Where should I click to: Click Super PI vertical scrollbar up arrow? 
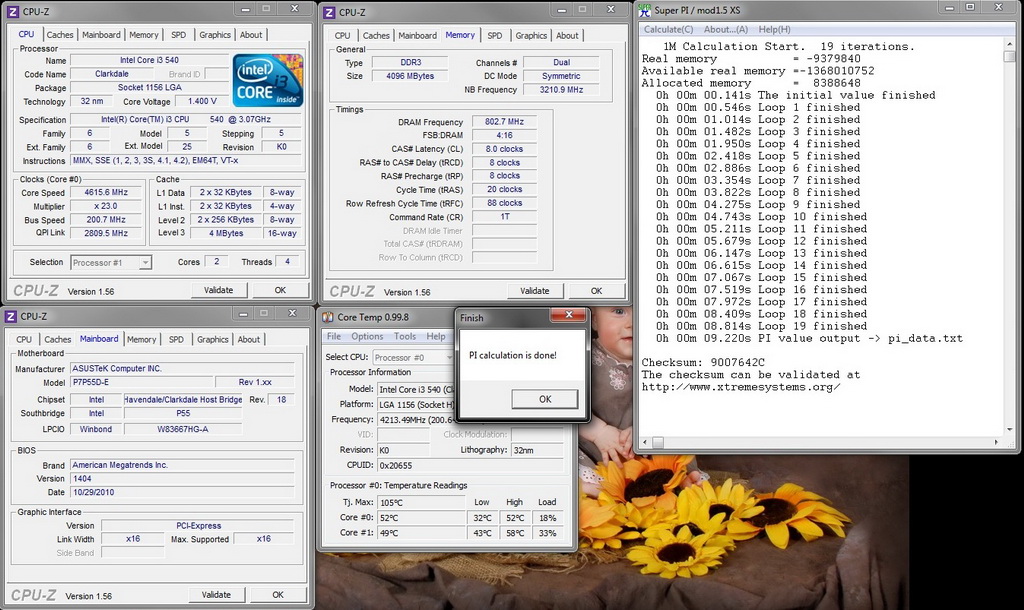pos(1009,46)
